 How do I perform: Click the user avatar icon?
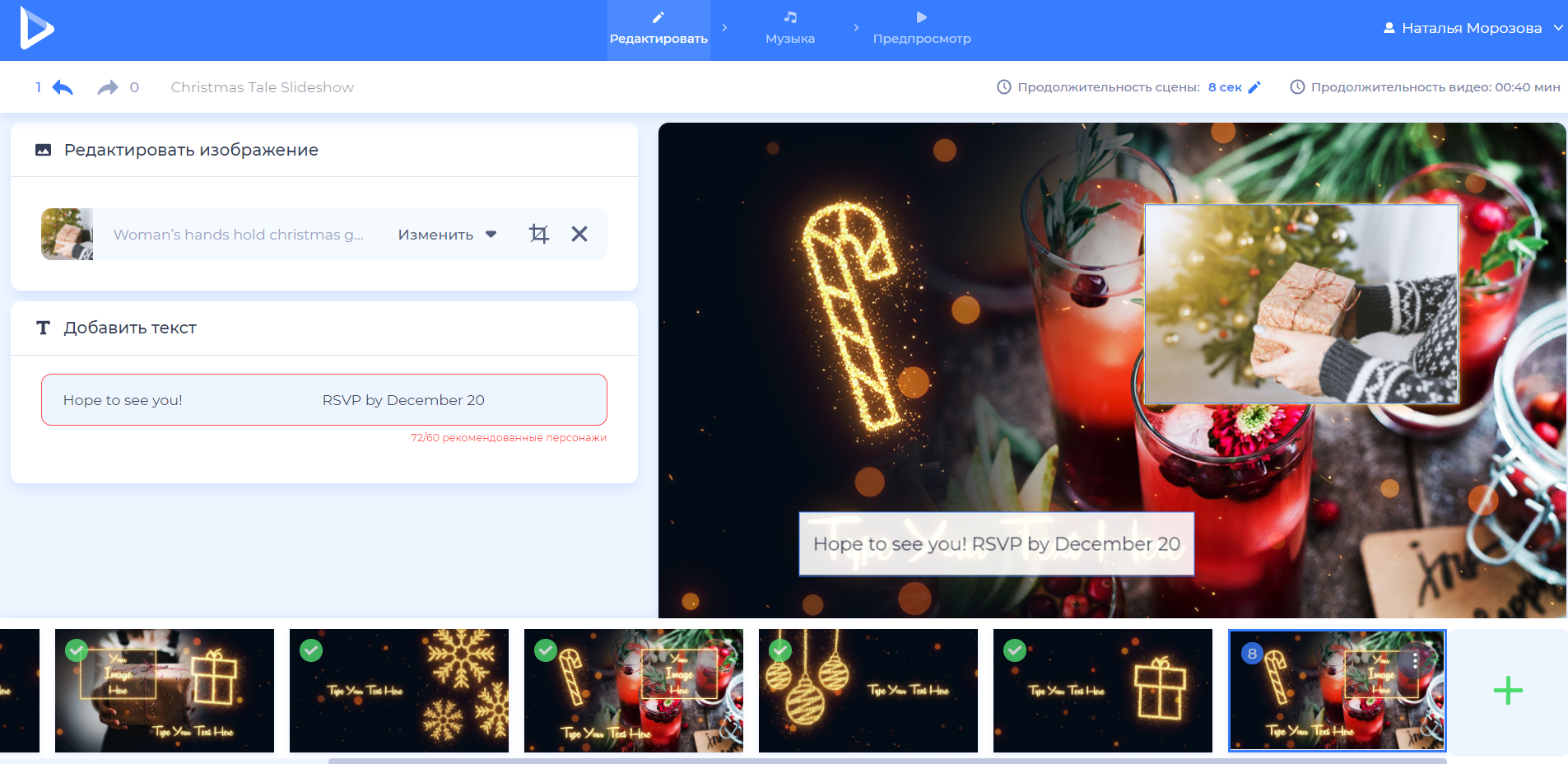click(1389, 28)
